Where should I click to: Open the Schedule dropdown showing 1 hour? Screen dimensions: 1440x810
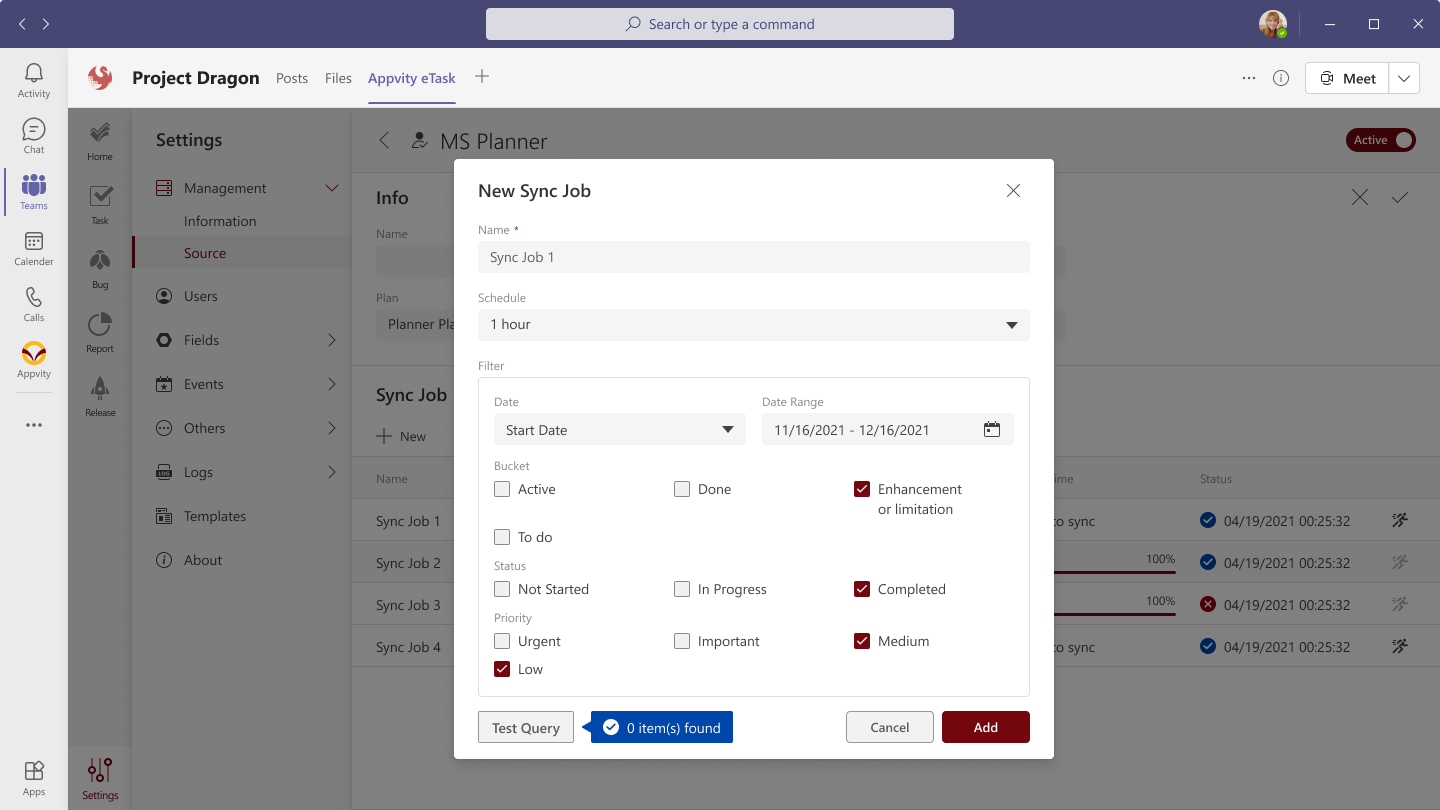point(753,324)
